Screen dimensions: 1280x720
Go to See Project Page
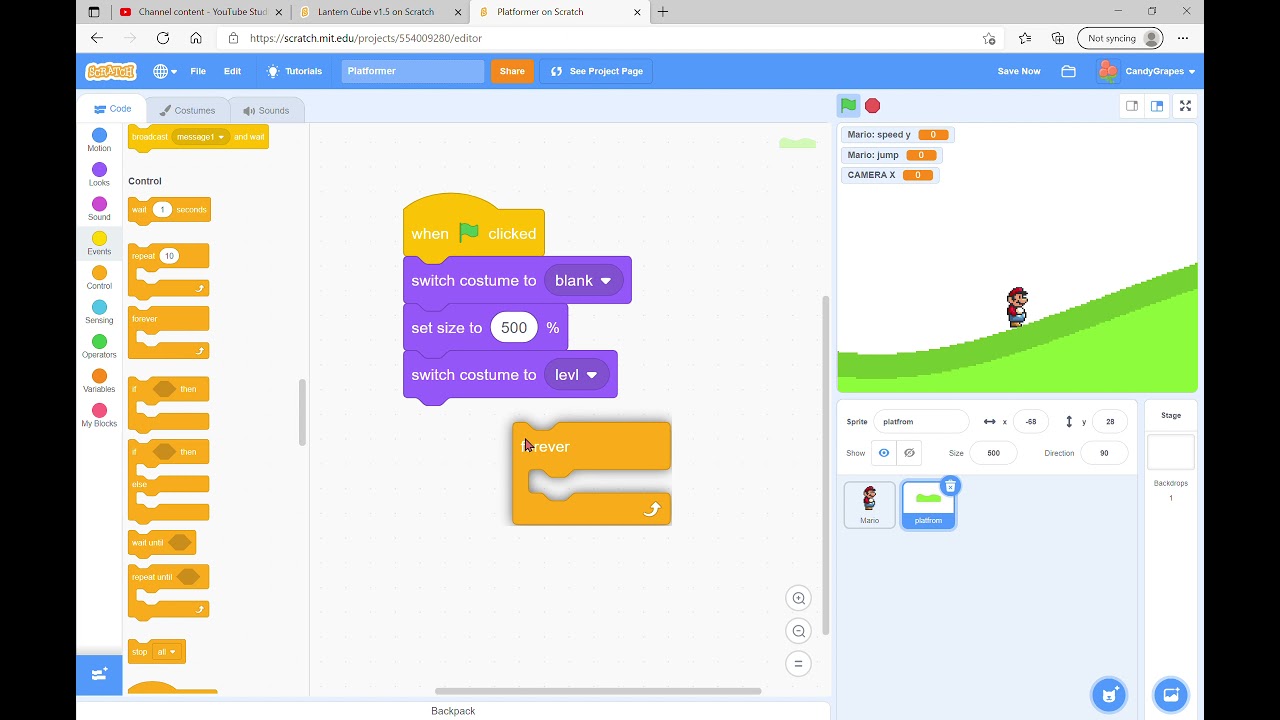click(596, 71)
